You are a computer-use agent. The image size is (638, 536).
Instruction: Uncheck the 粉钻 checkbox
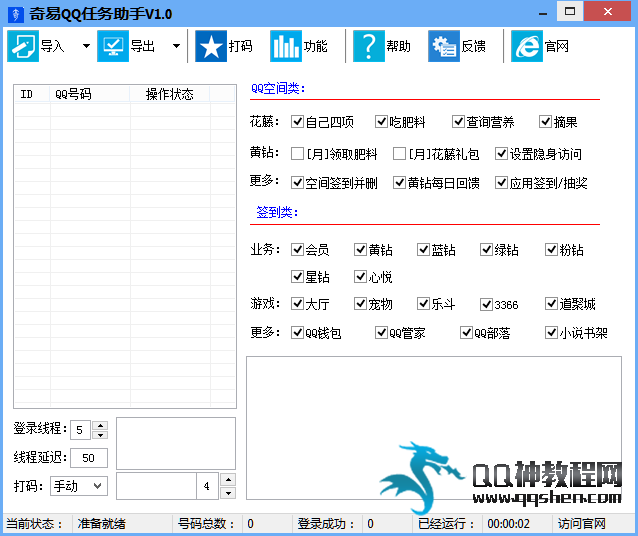click(551, 249)
